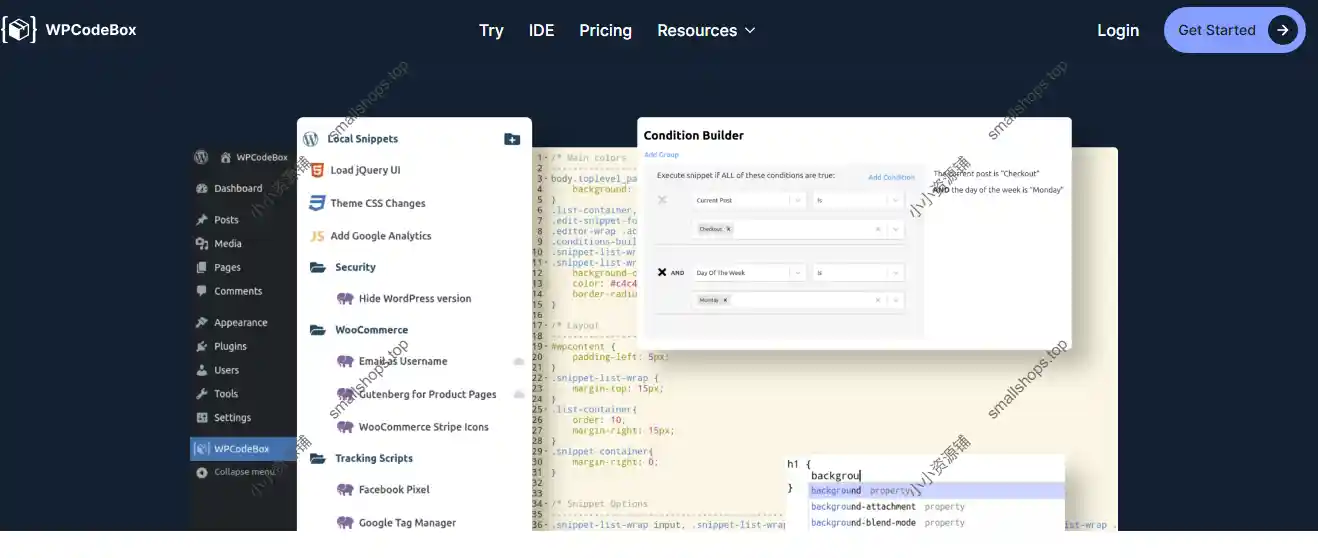
Task: Click the JS icon for Add Google Analytics
Action: 316,236
